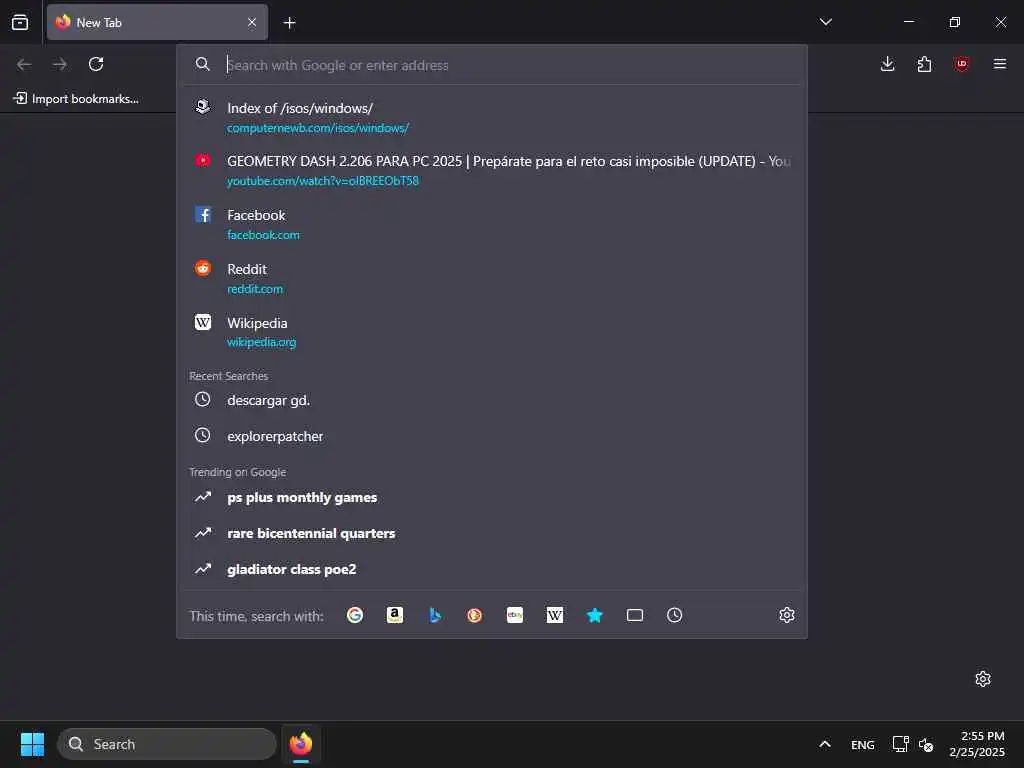Reload the current page
Viewport: 1024px width, 768px height.
coord(96,64)
